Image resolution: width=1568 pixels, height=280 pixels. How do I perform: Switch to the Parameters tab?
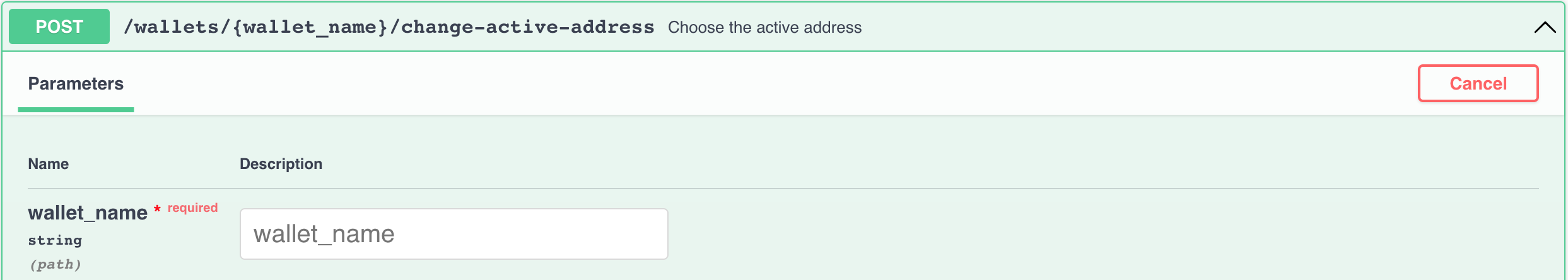tap(76, 83)
